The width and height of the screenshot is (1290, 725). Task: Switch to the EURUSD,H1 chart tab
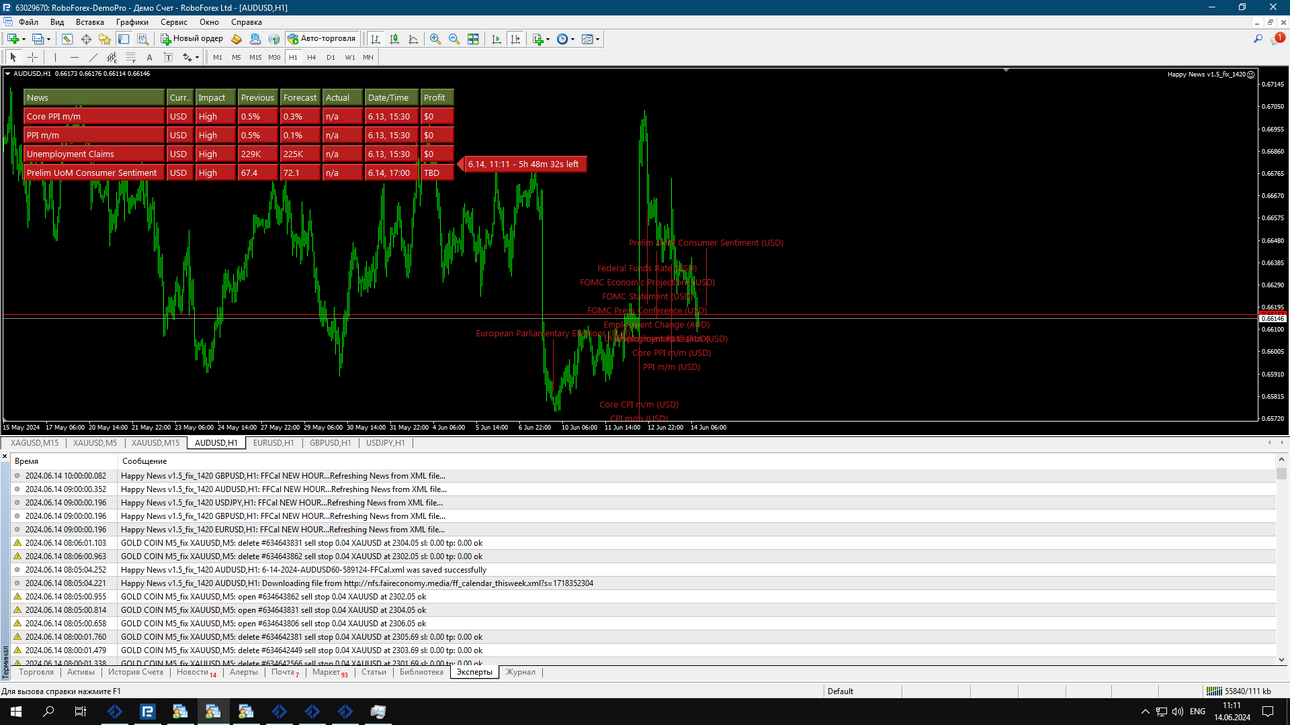(x=273, y=443)
